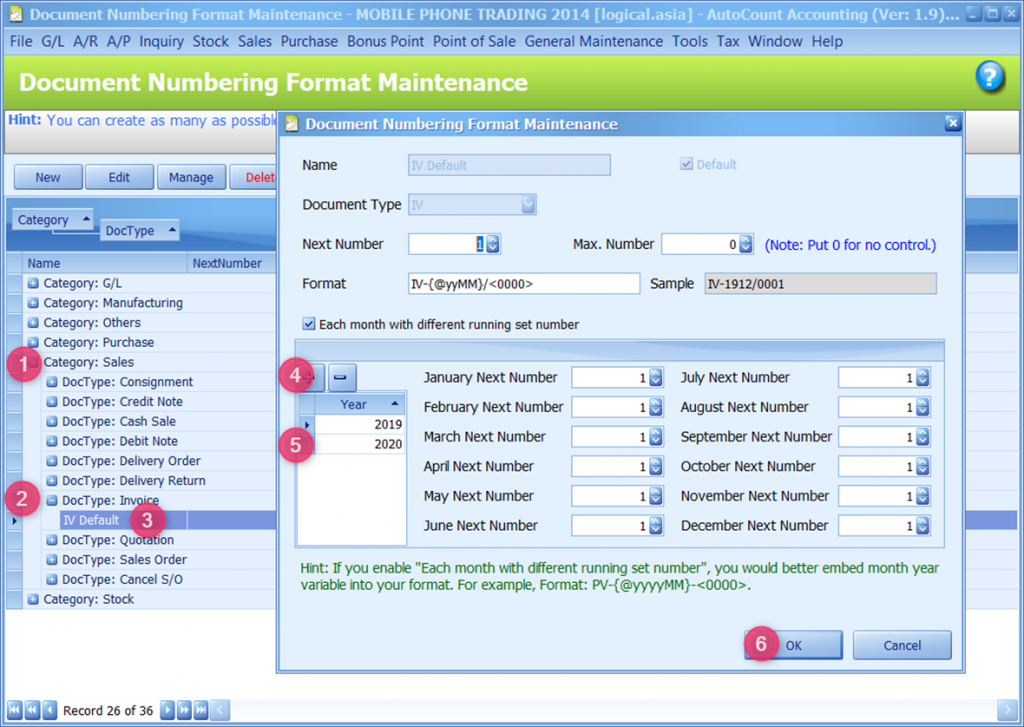Open the Document Type dropdown
1024x727 pixels.
[527, 205]
